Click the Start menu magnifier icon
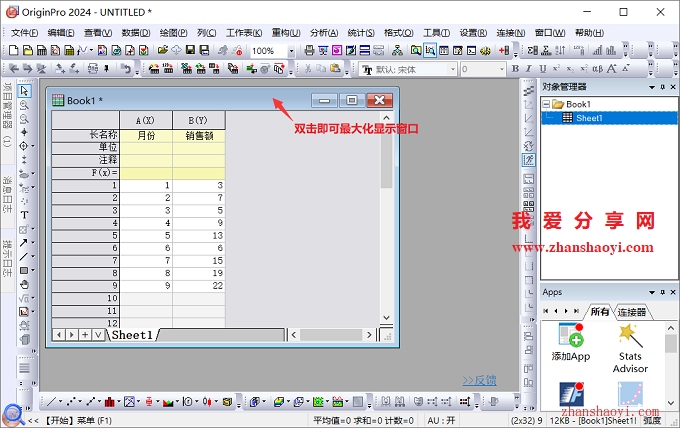This screenshot has height=428, width=680. pos(13,415)
